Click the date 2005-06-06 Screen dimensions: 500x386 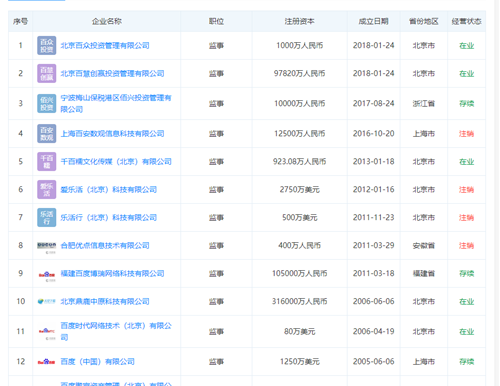374,362
